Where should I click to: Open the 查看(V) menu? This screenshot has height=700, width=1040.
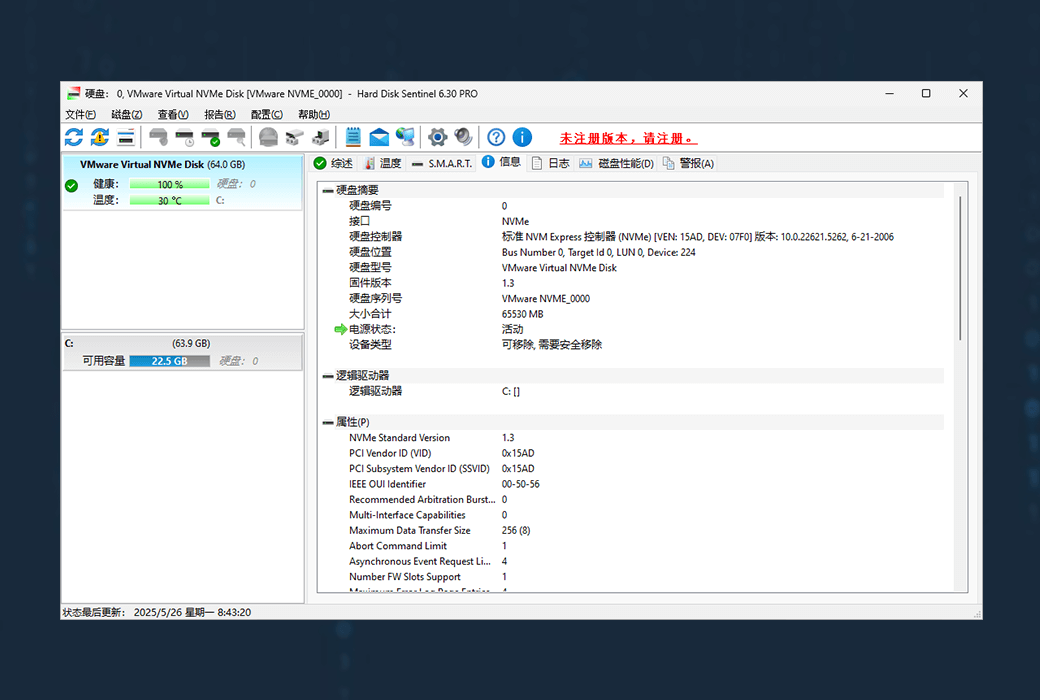[x=173, y=114]
